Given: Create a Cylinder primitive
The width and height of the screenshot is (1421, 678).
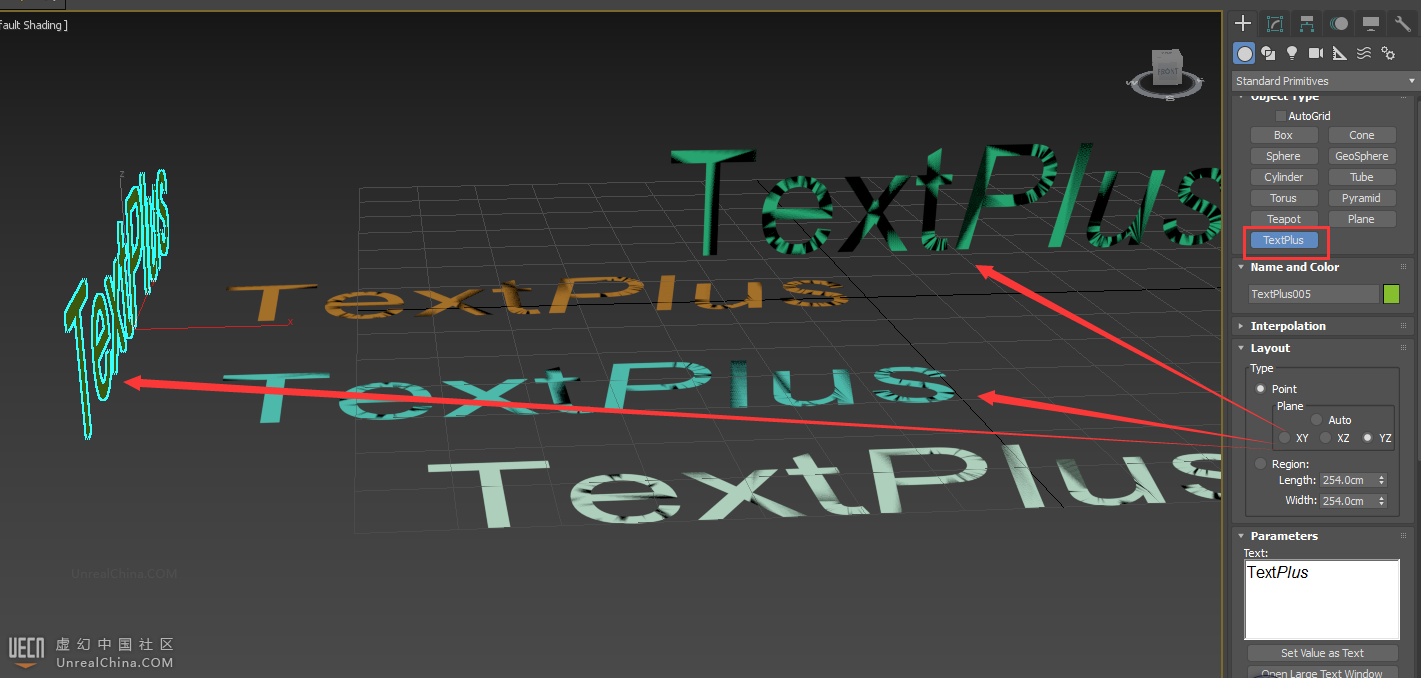Looking at the screenshot, I should (1283, 177).
